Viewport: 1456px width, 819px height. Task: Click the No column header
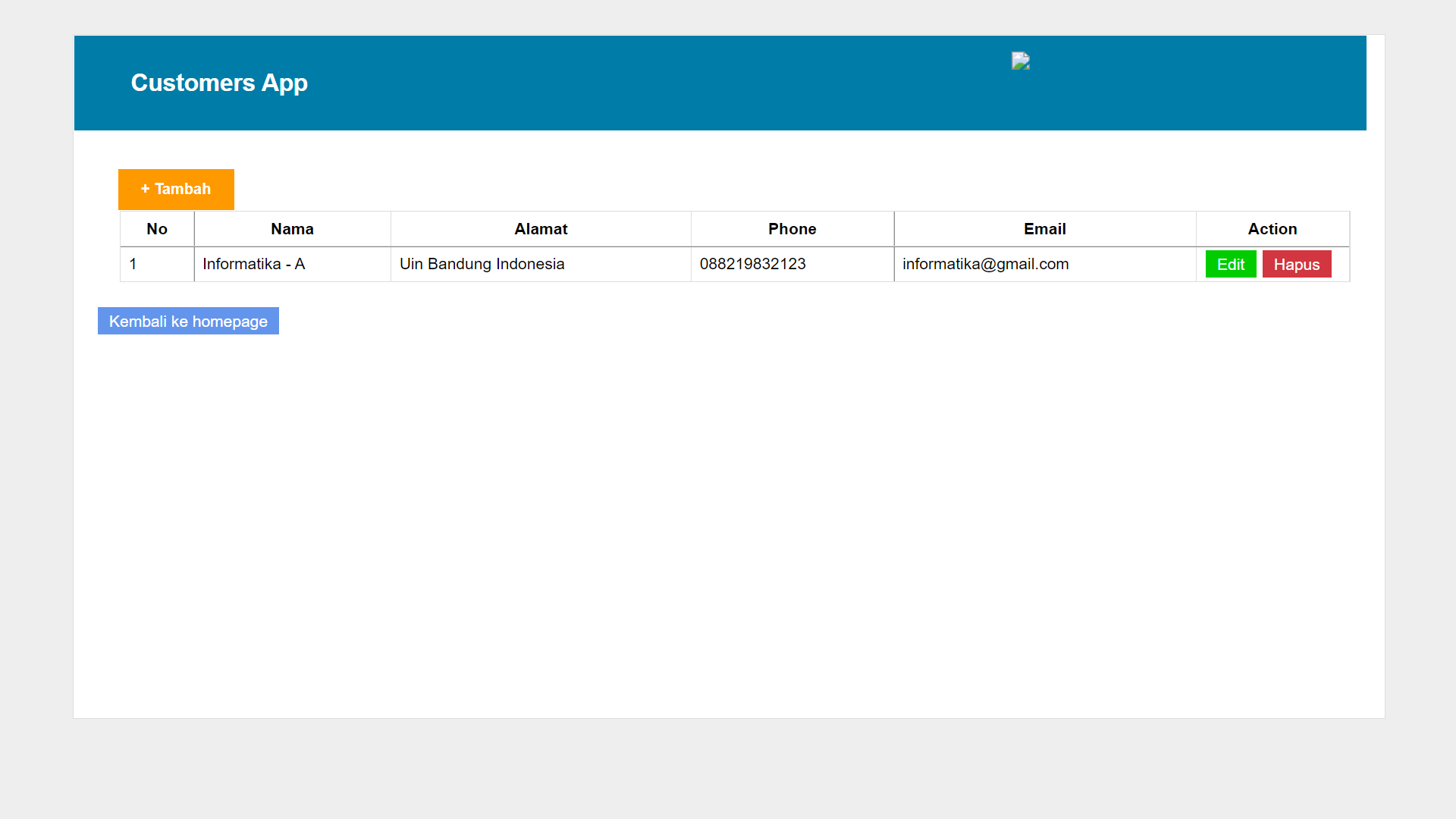click(x=157, y=229)
